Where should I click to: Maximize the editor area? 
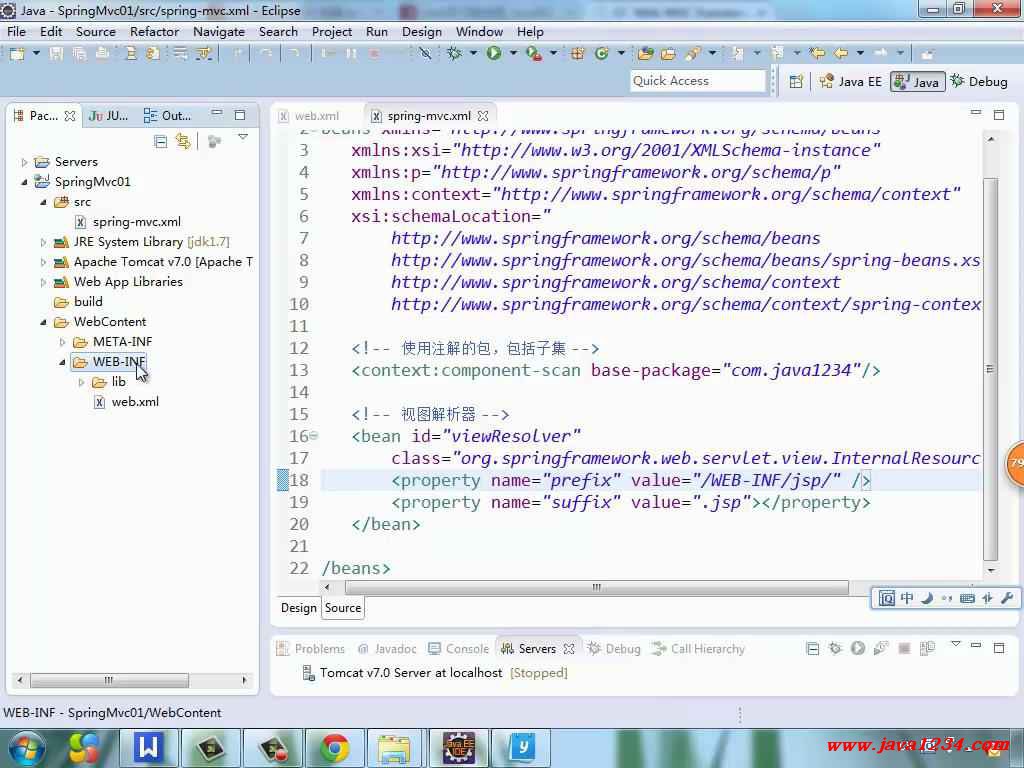click(999, 114)
